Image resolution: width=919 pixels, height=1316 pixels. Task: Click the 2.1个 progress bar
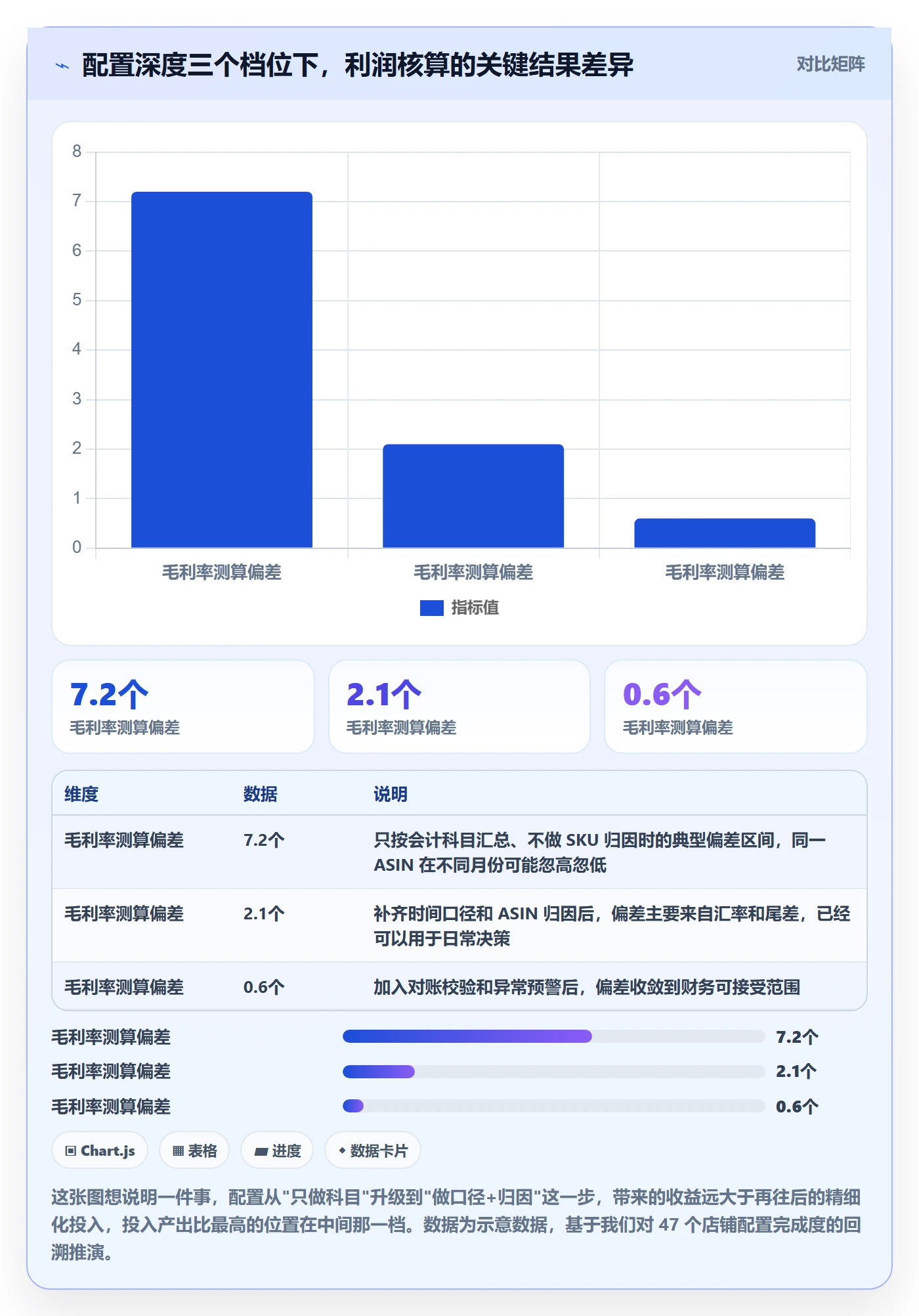[x=553, y=1072]
